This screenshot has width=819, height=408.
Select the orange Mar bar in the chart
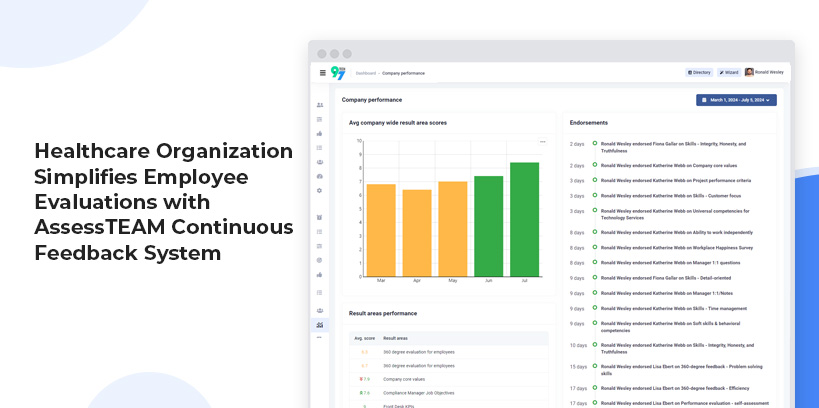pyautogui.click(x=381, y=230)
